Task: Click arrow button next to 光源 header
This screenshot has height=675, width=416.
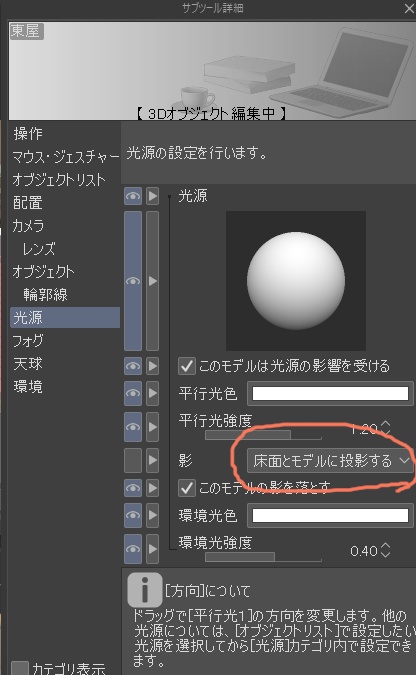Action: (152, 196)
